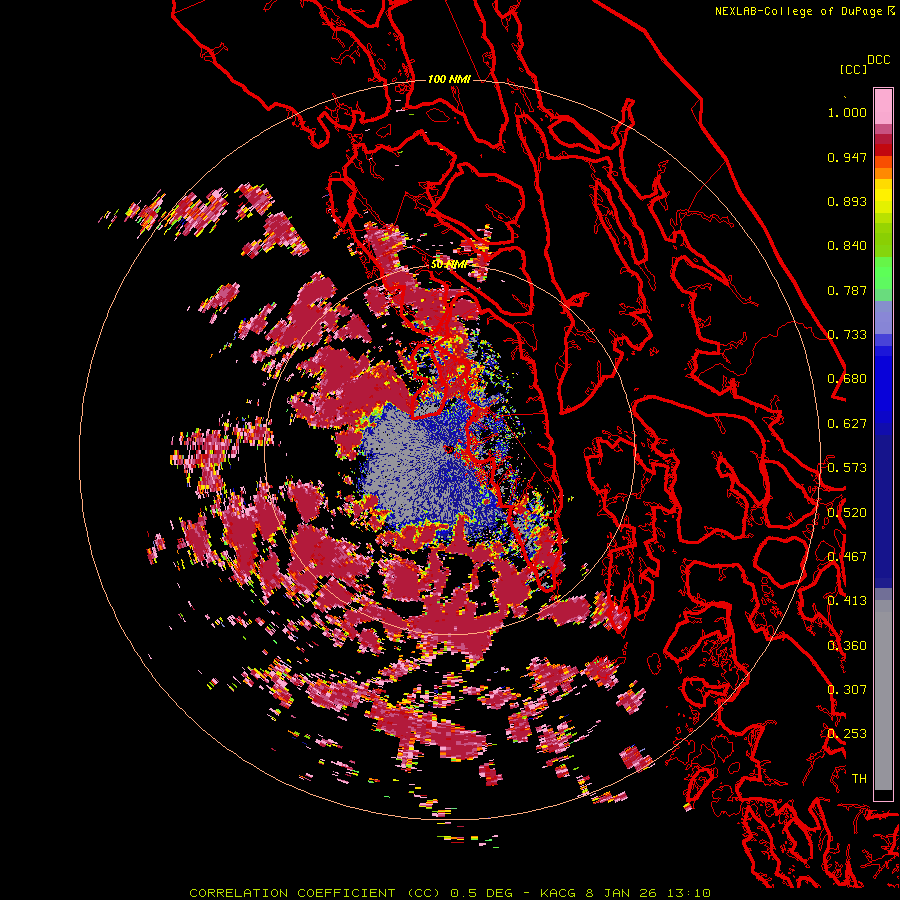This screenshot has width=900, height=900.
Task: Select the 0.307 scale value
Action: (x=847, y=689)
